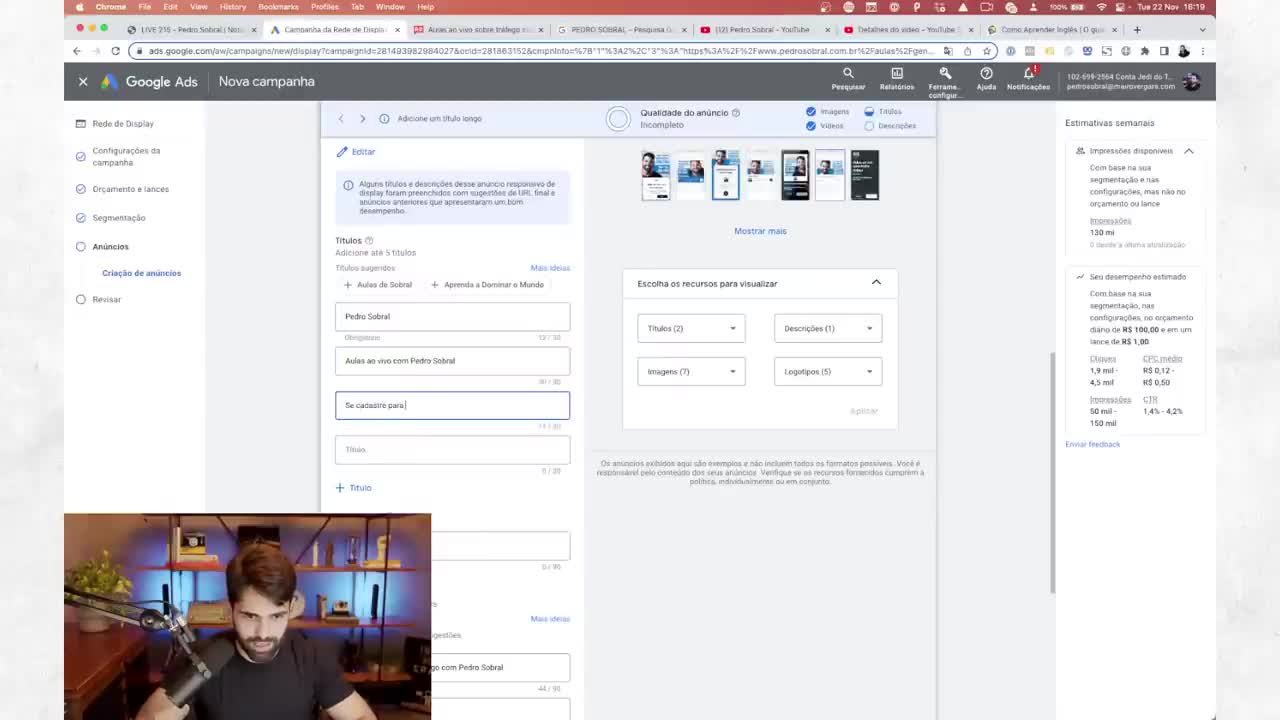Open the Bookmarks menu
1280x720 pixels.
pos(278,7)
